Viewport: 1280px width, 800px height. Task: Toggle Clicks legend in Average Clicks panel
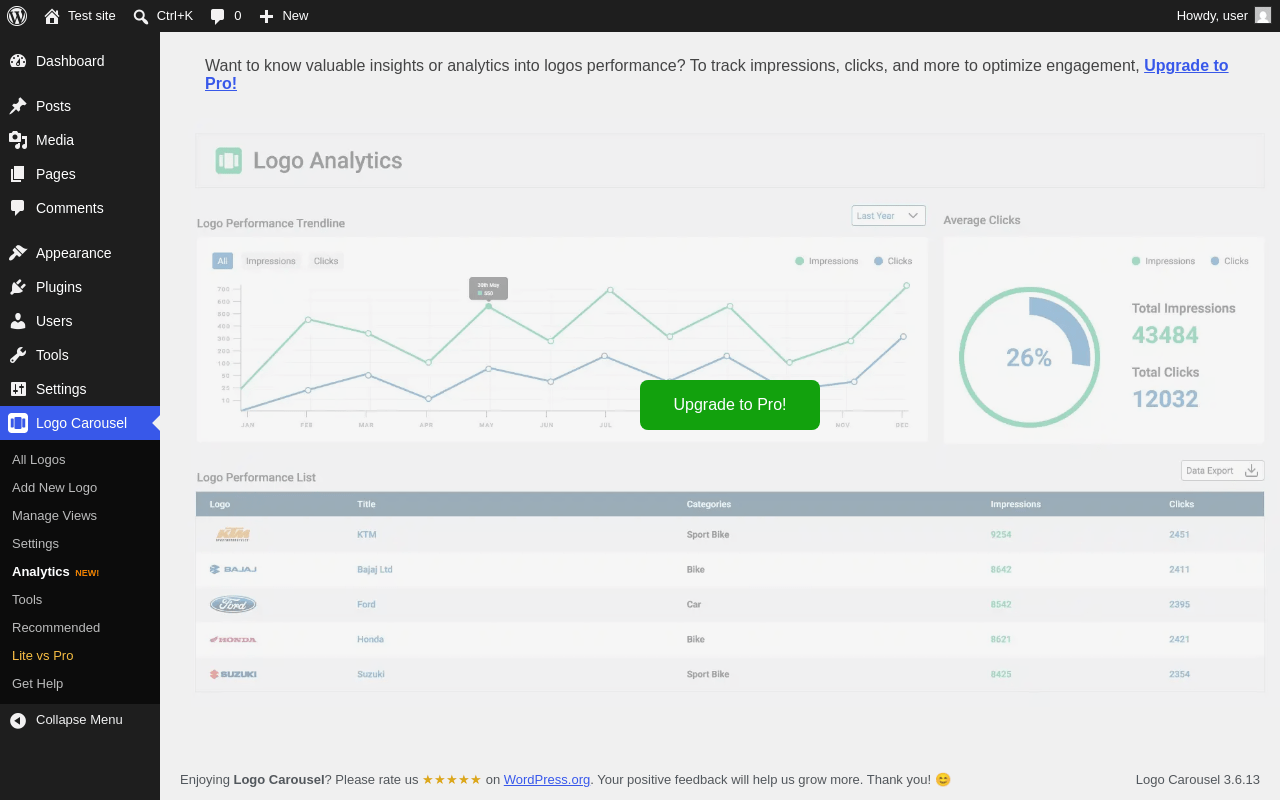pos(1229,261)
